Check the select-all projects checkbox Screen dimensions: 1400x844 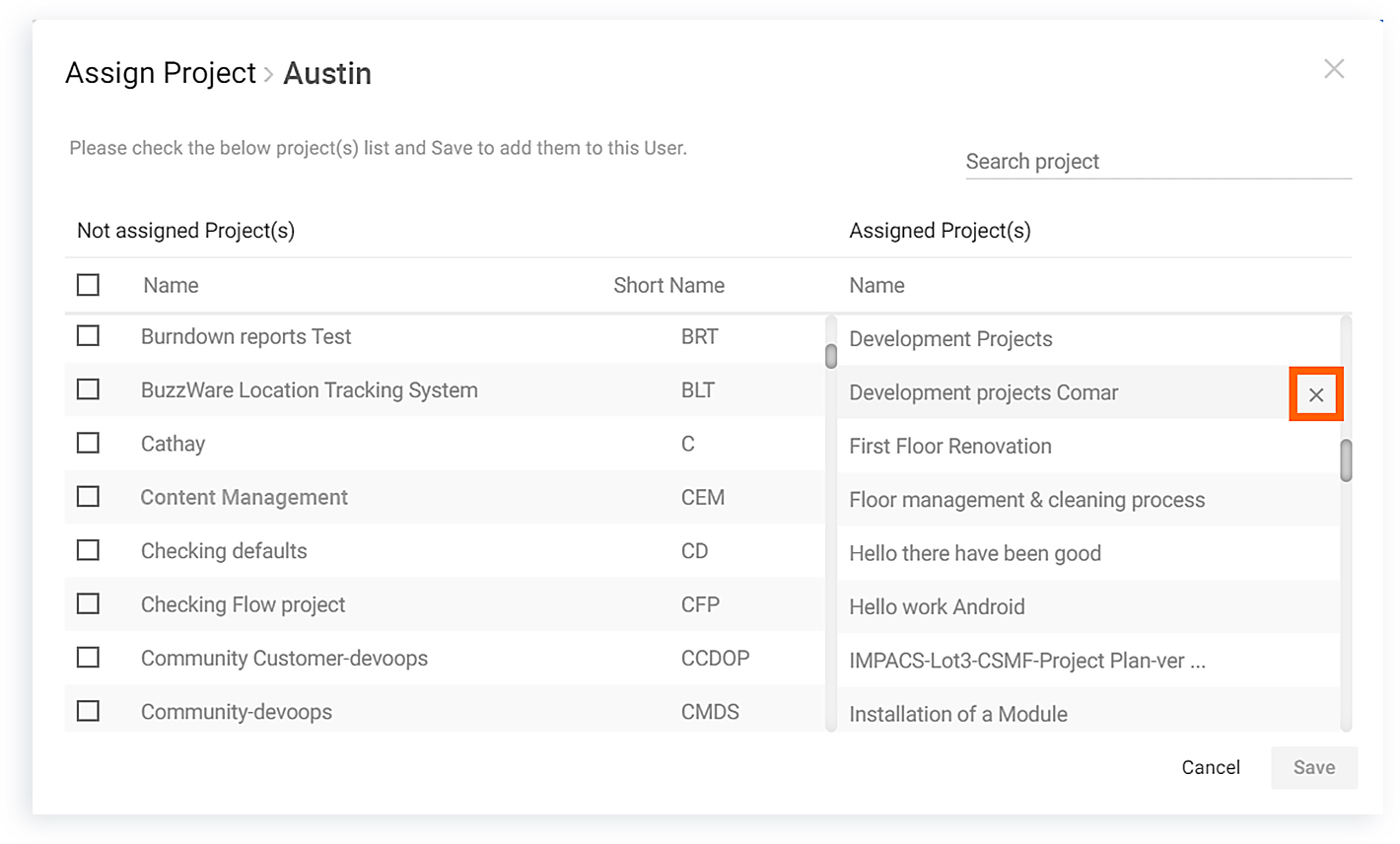click(88, 285)
